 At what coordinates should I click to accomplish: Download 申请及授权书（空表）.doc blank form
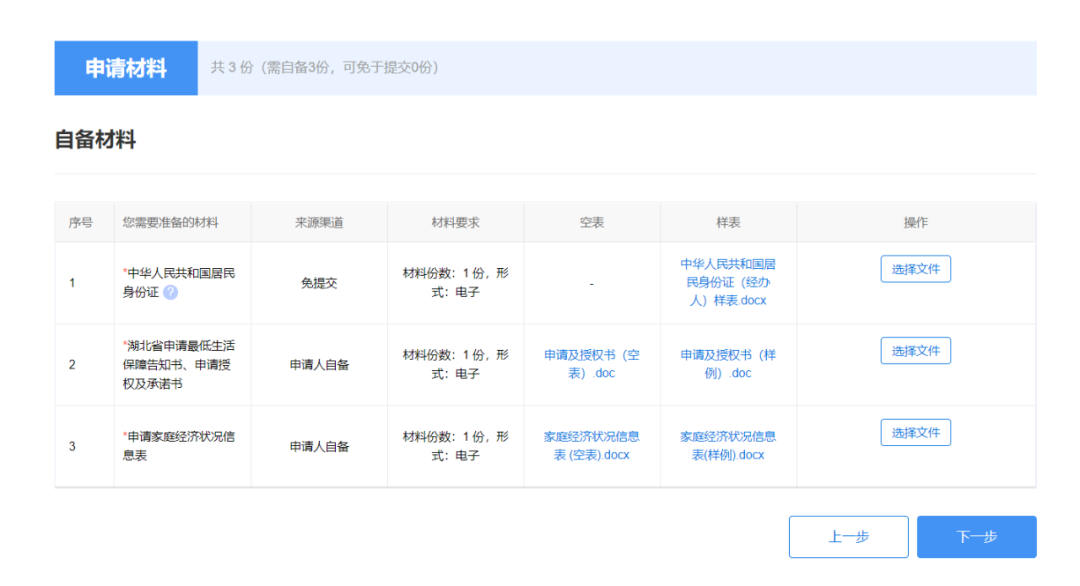point(592,364)
